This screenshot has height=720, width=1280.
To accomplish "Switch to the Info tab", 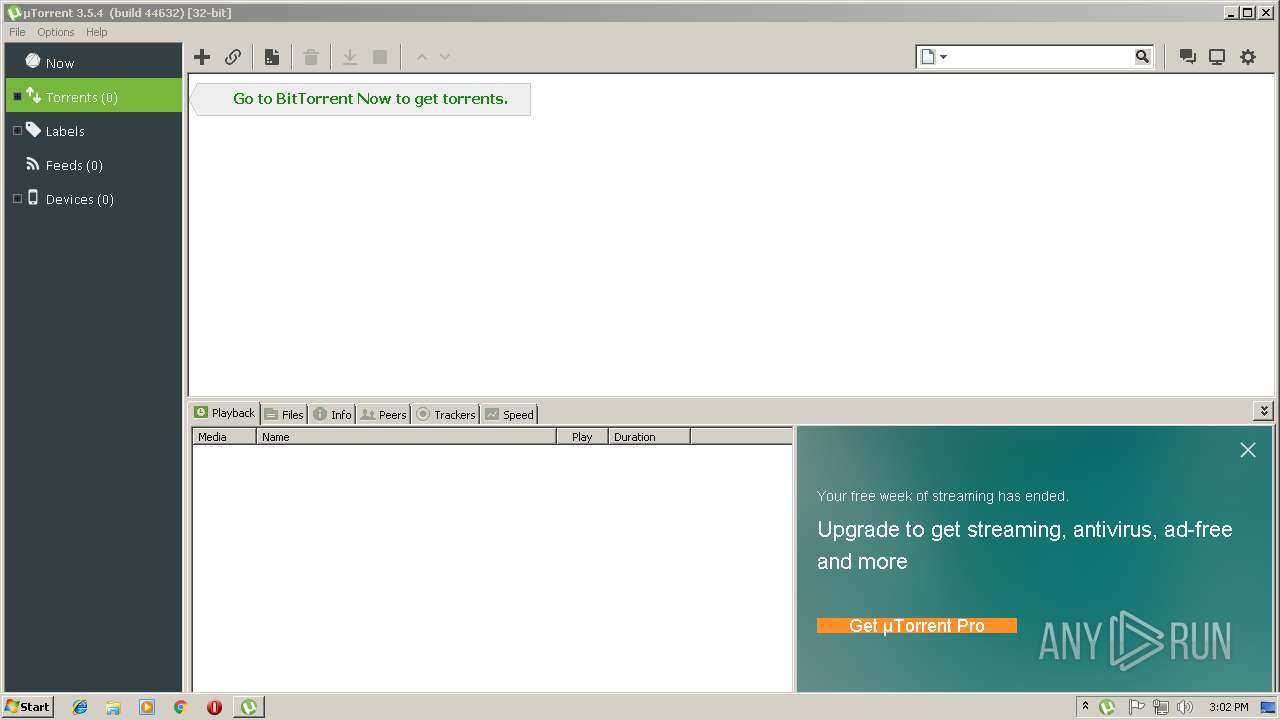I will (332, 414).
